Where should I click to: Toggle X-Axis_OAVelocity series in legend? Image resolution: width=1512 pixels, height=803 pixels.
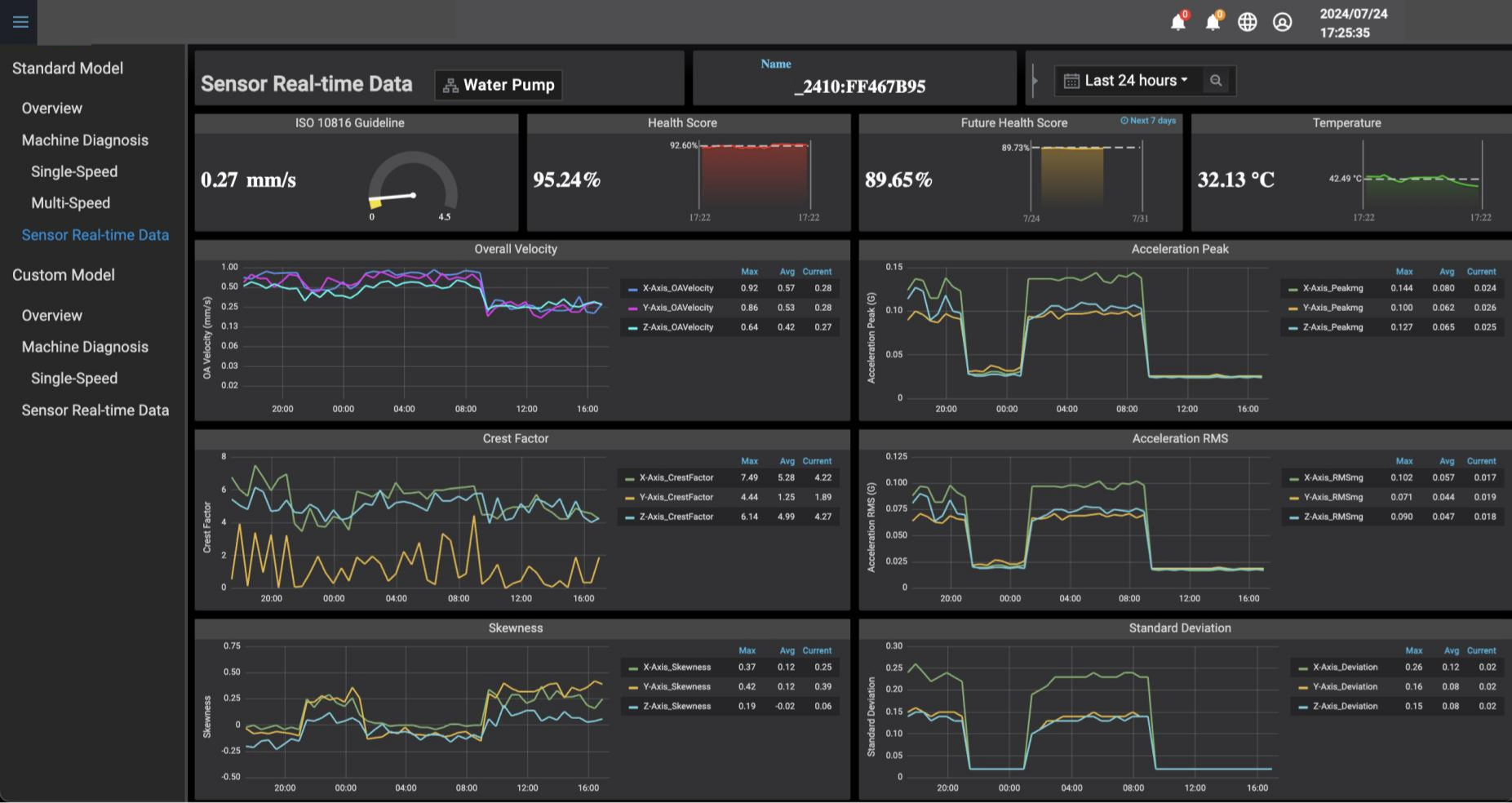point(677,288)
